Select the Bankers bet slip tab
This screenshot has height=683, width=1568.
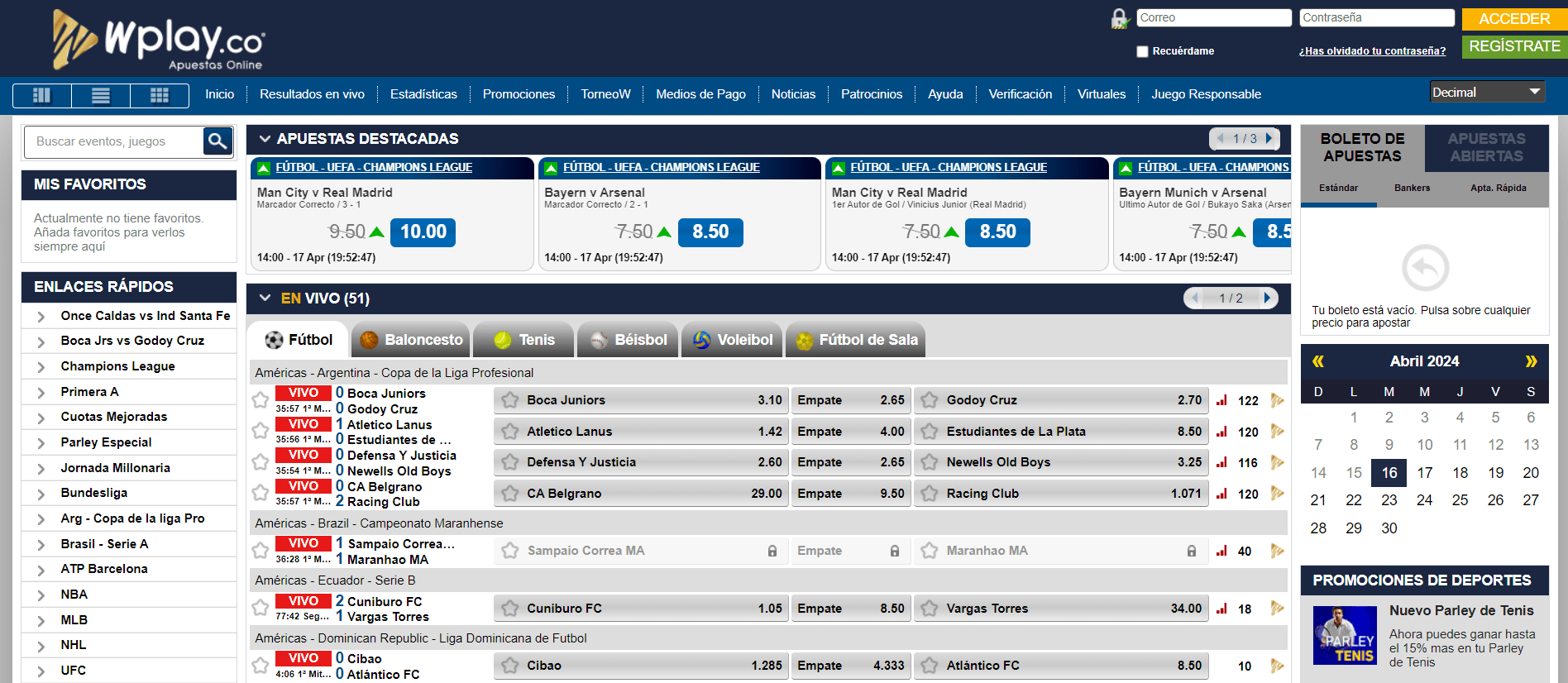coord(1412,189)
